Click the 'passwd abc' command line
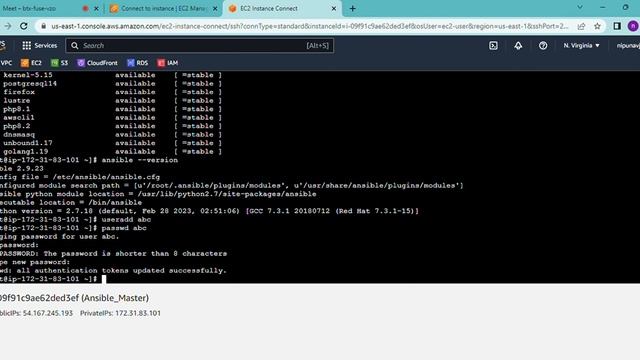The height and width of the screenshot is (360, 640). click(x=124, y=228)
